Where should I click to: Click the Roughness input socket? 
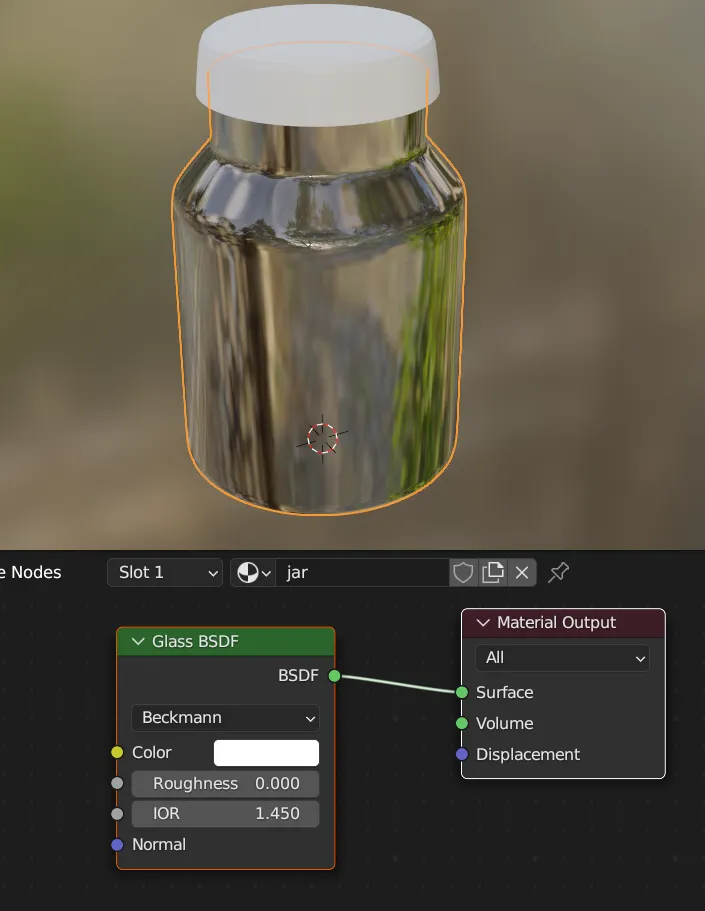click(x=117, y=783)
